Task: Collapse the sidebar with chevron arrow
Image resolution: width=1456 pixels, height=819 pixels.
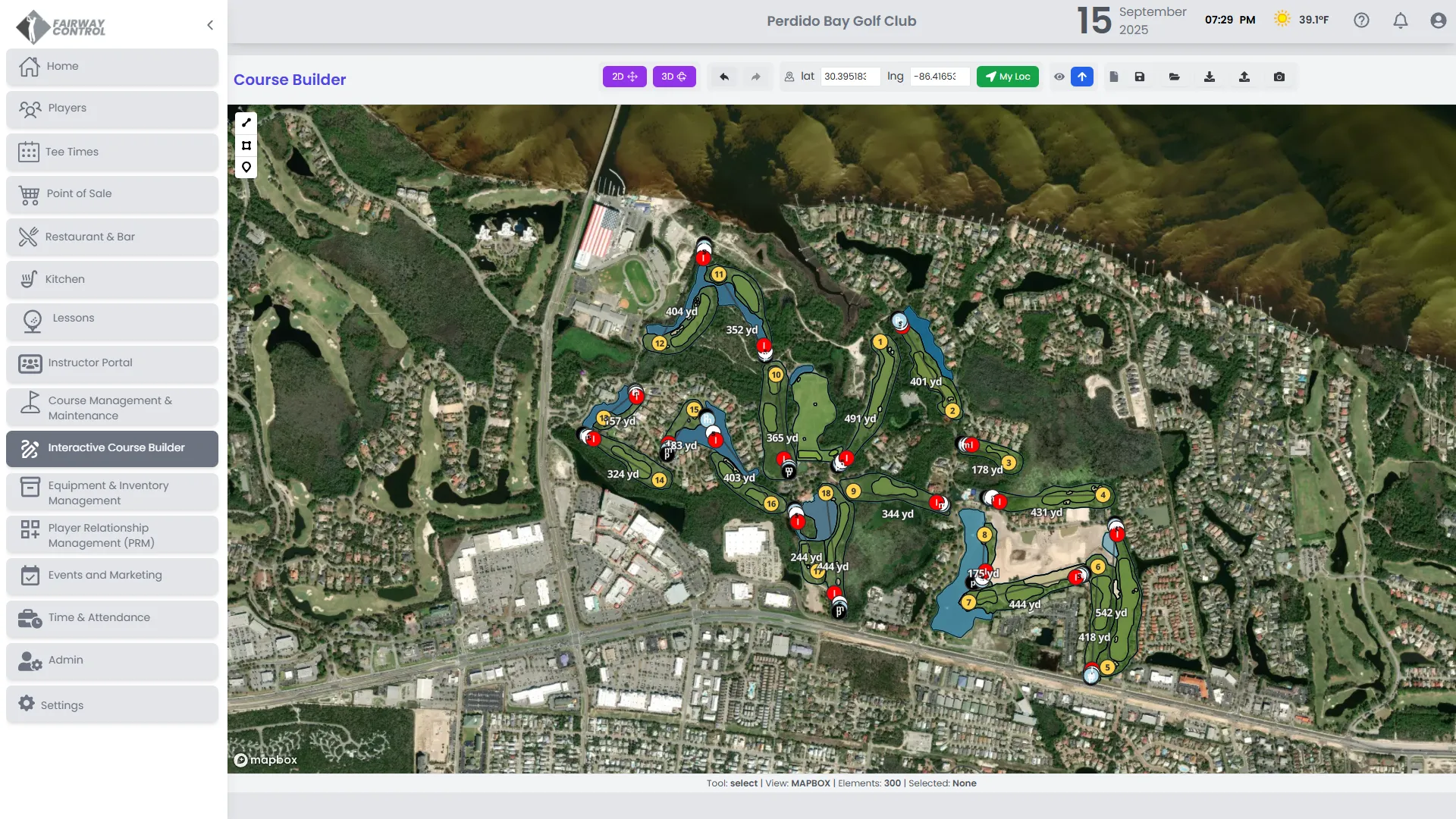Action: pyautogui.click(x=210, y=25)
